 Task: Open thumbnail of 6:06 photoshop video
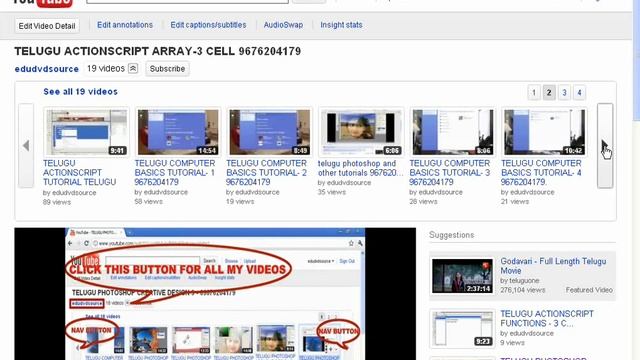click(x=361, y=132)
